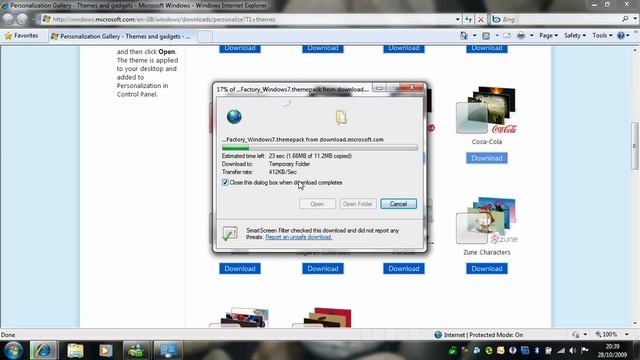Click the Windows Start orb
Viewport: 640px width, 360px height.
pyautogui.click(x=13, y=351)
